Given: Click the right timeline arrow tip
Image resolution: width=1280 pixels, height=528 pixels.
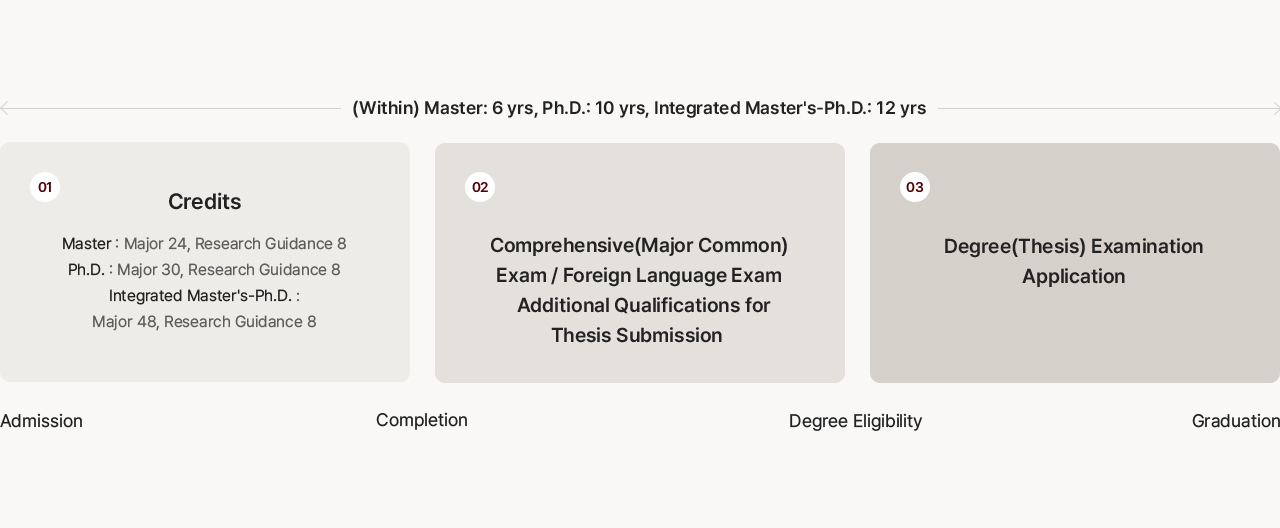Looking at the screenshot, I should (x=1276, y=108).
